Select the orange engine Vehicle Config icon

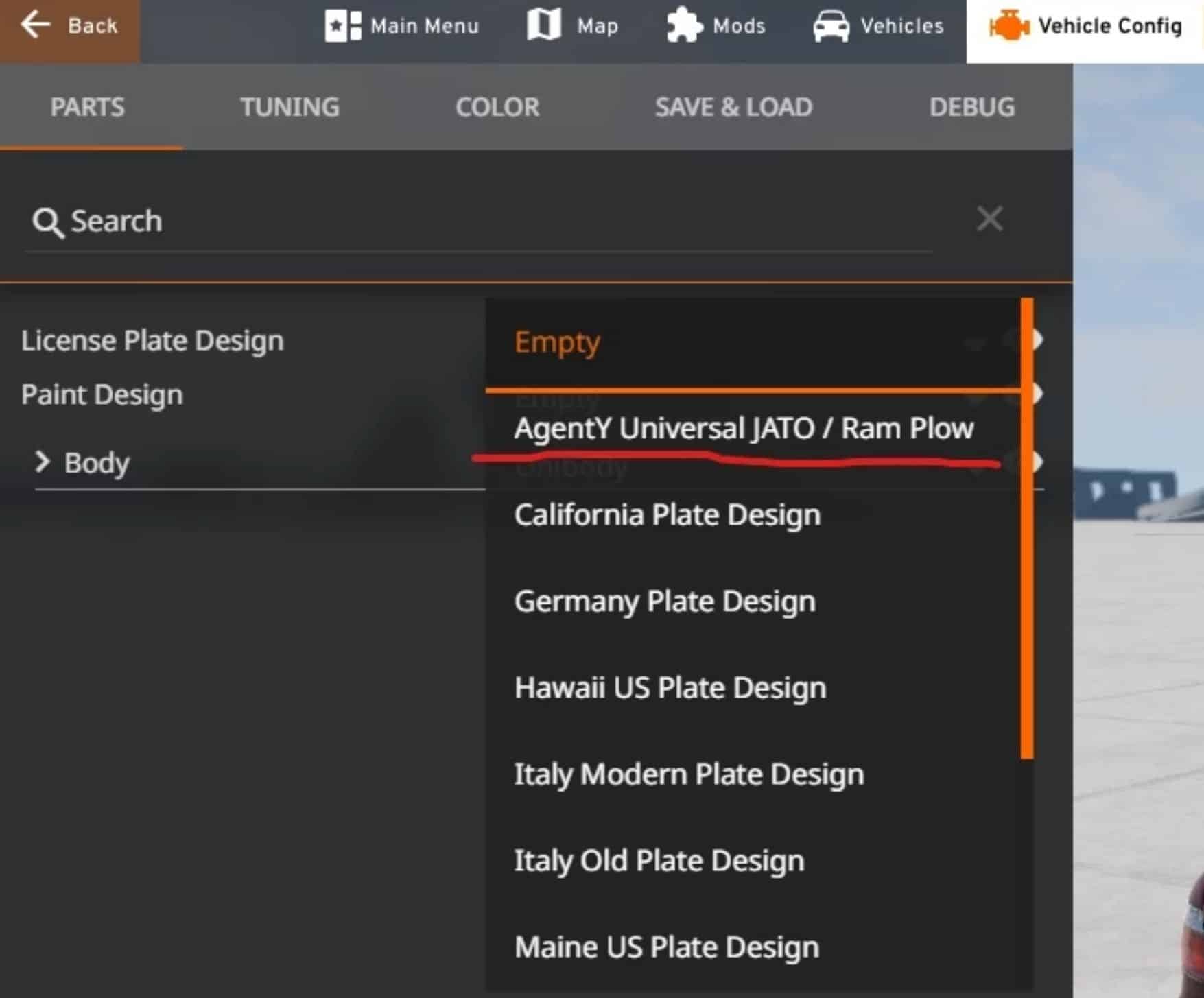pyautogui.click(x=1008, y=27)
